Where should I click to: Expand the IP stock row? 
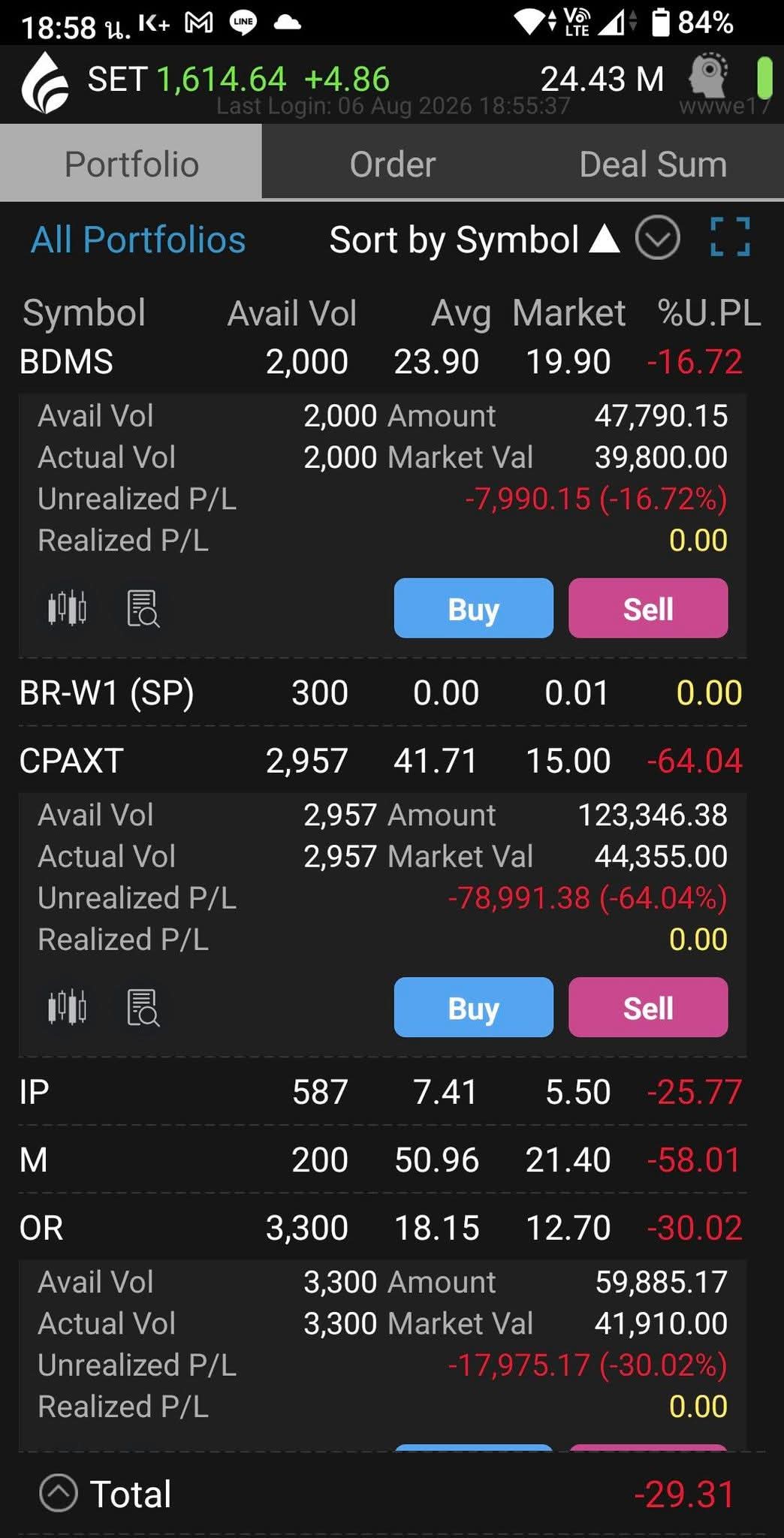pyautogui.click(x=382, y=1091)
